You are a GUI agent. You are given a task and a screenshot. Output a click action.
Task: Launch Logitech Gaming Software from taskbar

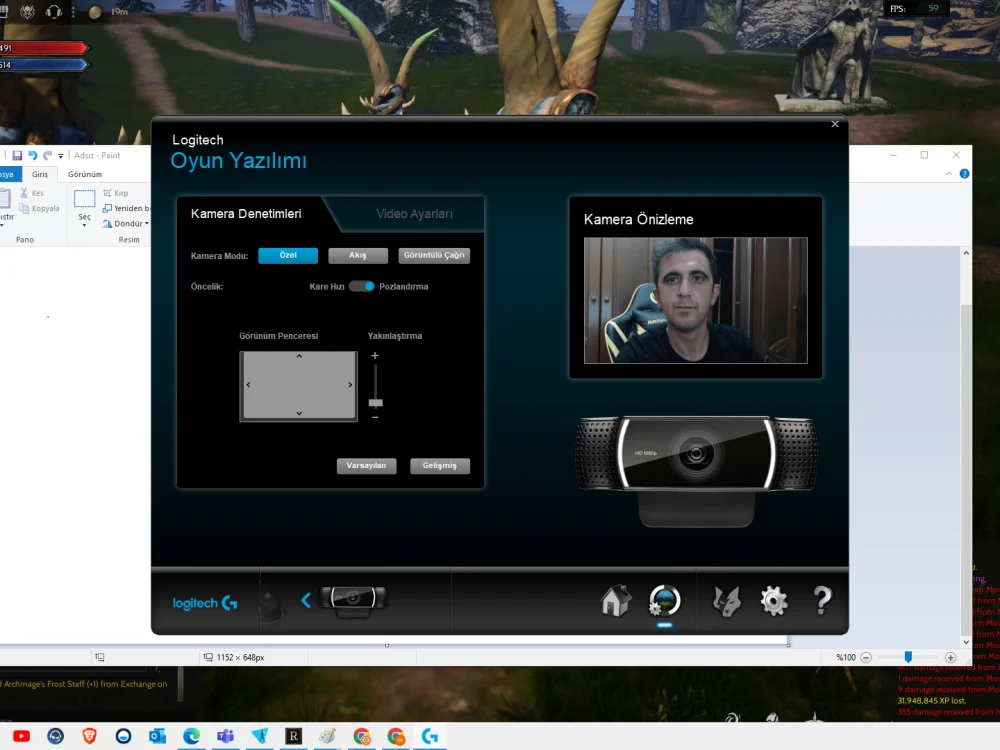click(430, 737)
